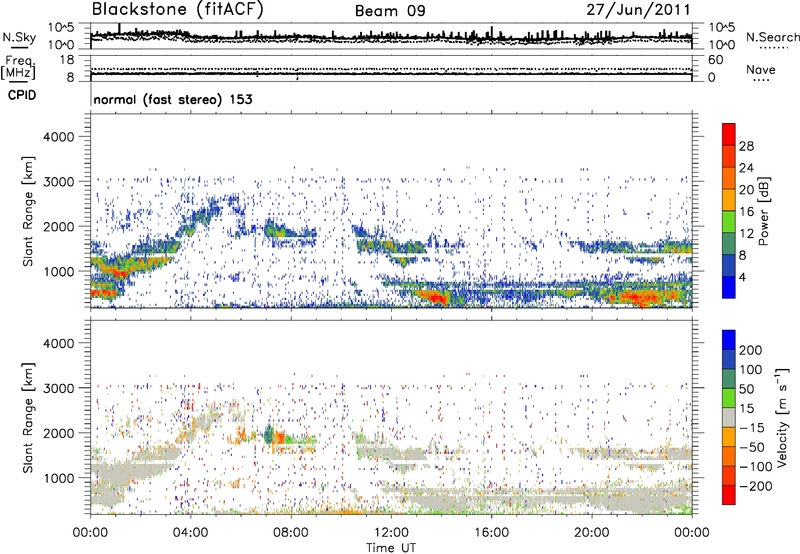Click the 28 label on power colorbar

tap(746, 146)
